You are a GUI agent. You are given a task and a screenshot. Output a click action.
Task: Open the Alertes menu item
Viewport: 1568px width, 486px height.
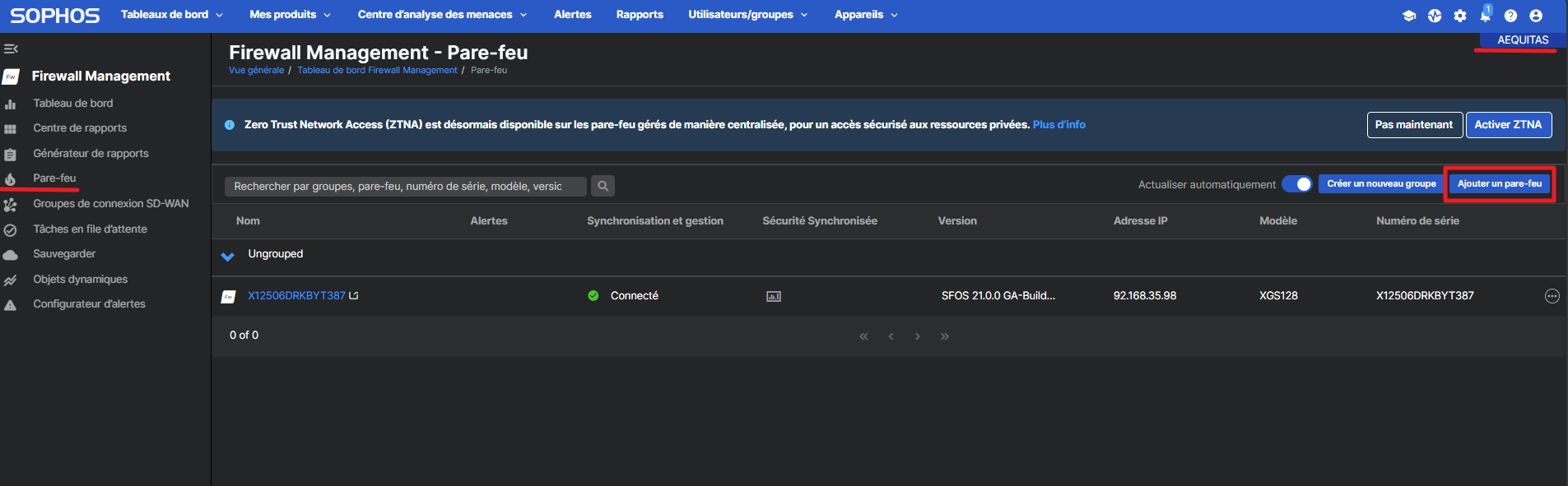click(x=573, y=15)
